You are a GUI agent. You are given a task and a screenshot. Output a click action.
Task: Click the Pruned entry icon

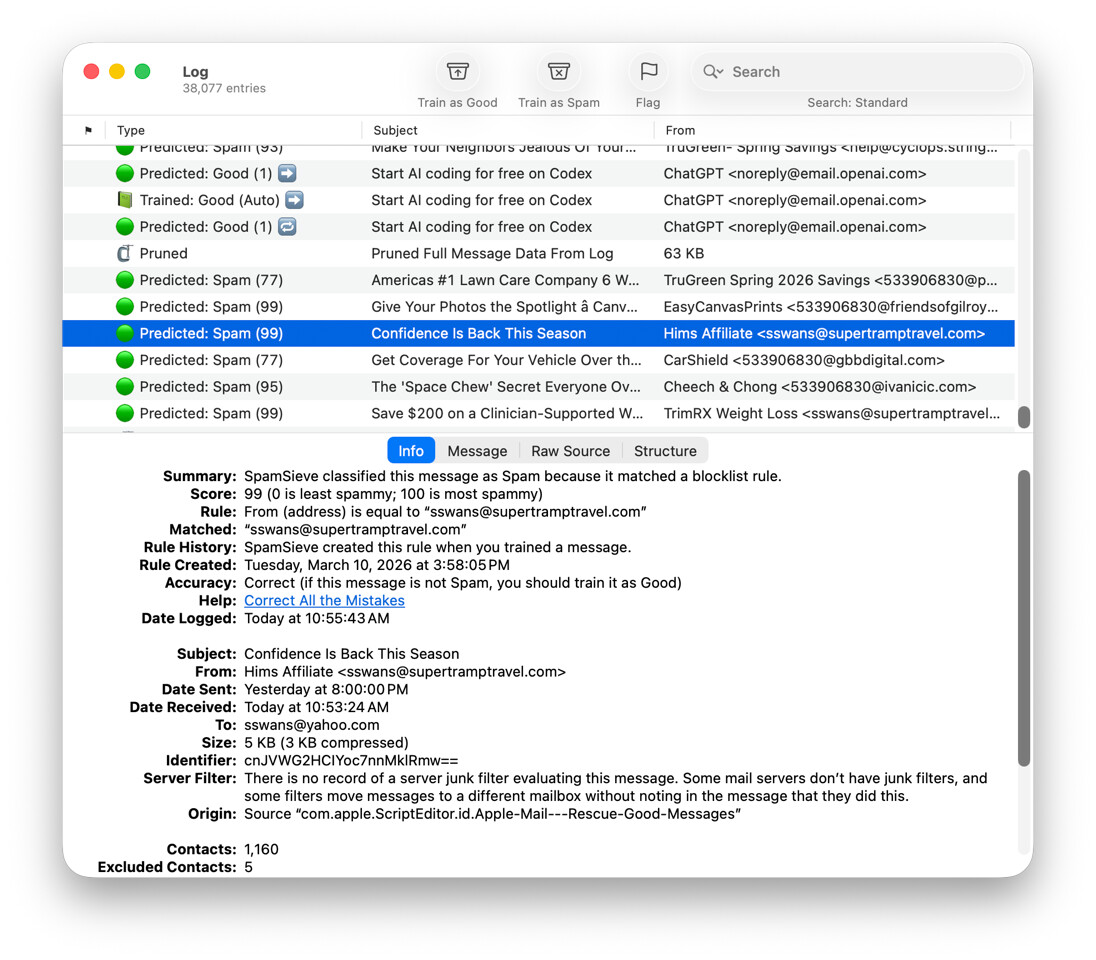pyautogui.click(x=125, y=254)
